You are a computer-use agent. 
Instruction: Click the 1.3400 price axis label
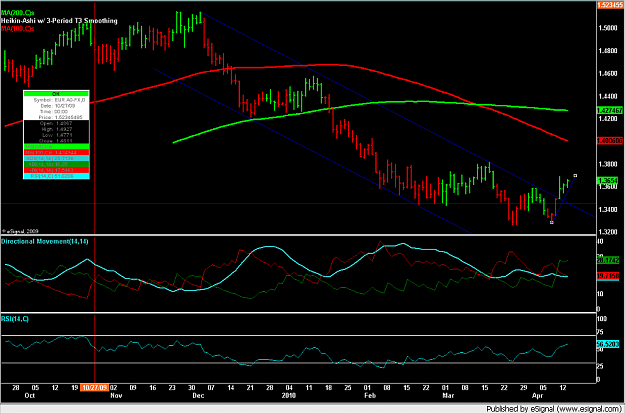pos(609,210)
